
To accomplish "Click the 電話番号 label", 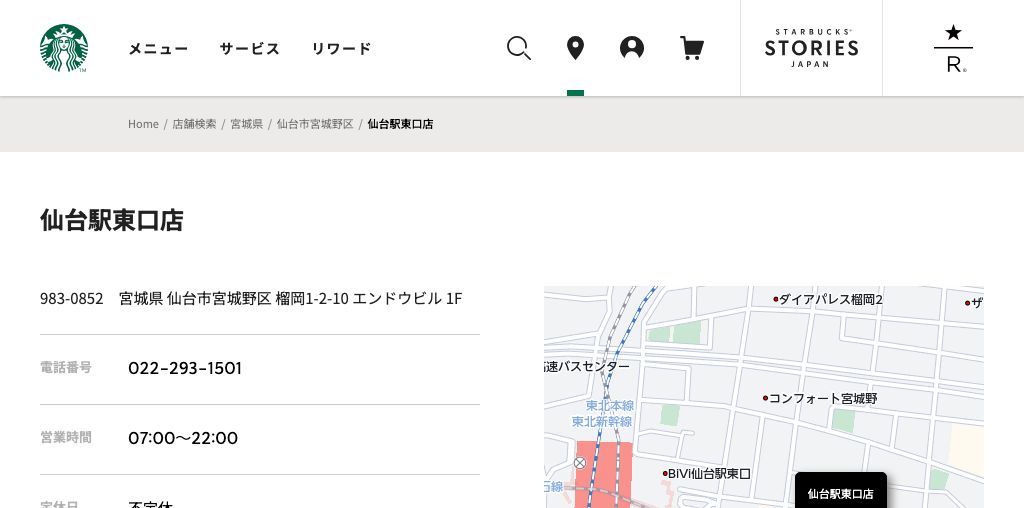I will [66, 368].
